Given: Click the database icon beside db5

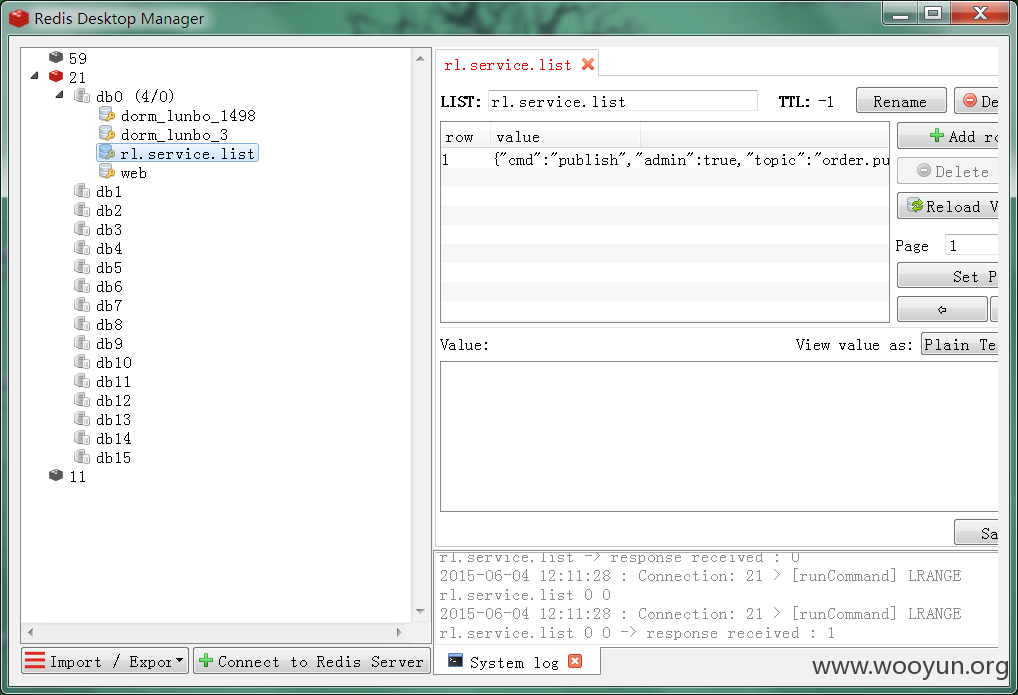Looking at the screenshot, I should (x=82, y=267).
